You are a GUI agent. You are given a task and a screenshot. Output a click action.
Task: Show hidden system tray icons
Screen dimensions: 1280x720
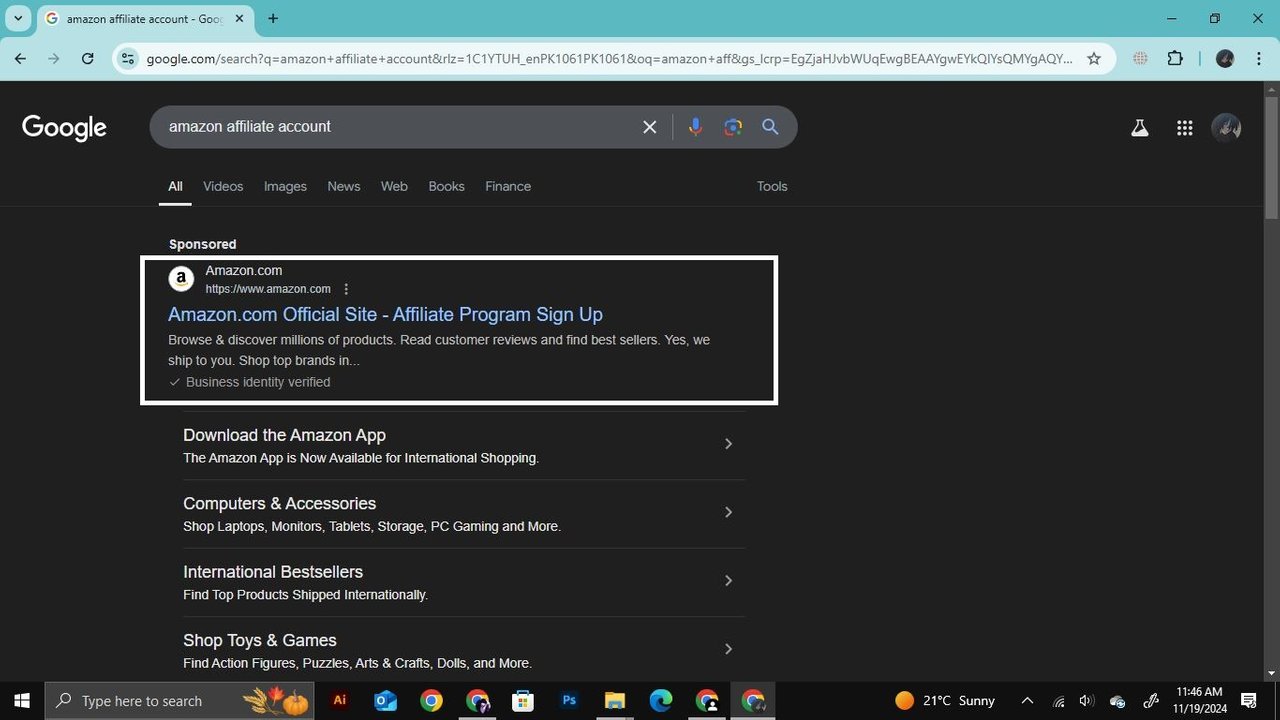(1027, 700)
